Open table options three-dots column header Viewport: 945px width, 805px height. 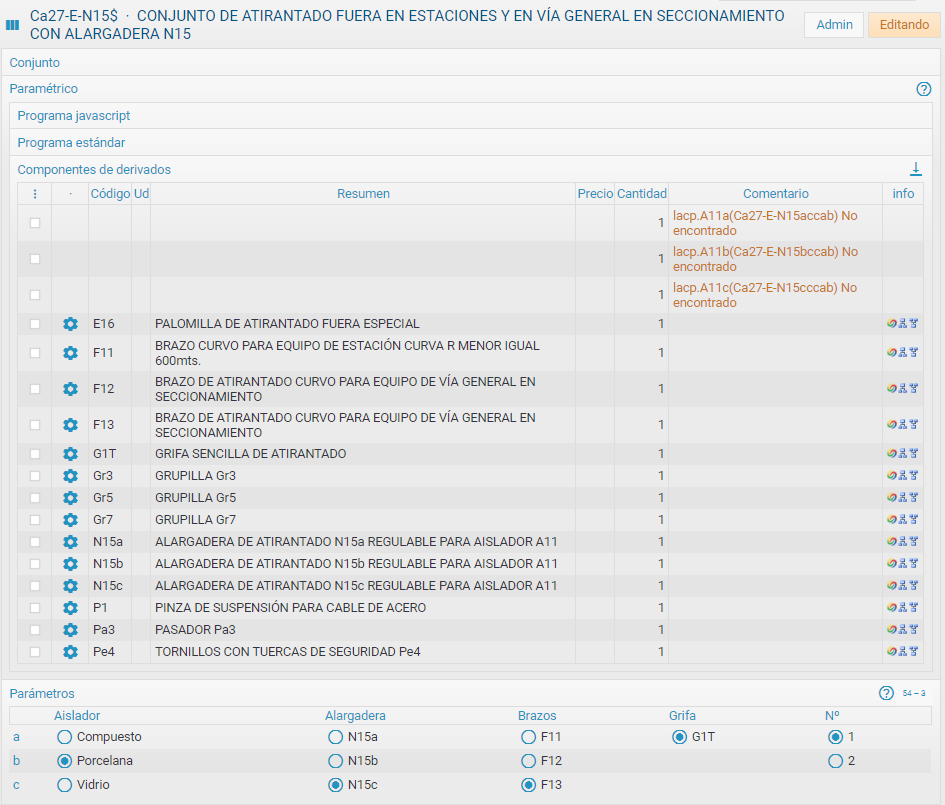point(35,194)
